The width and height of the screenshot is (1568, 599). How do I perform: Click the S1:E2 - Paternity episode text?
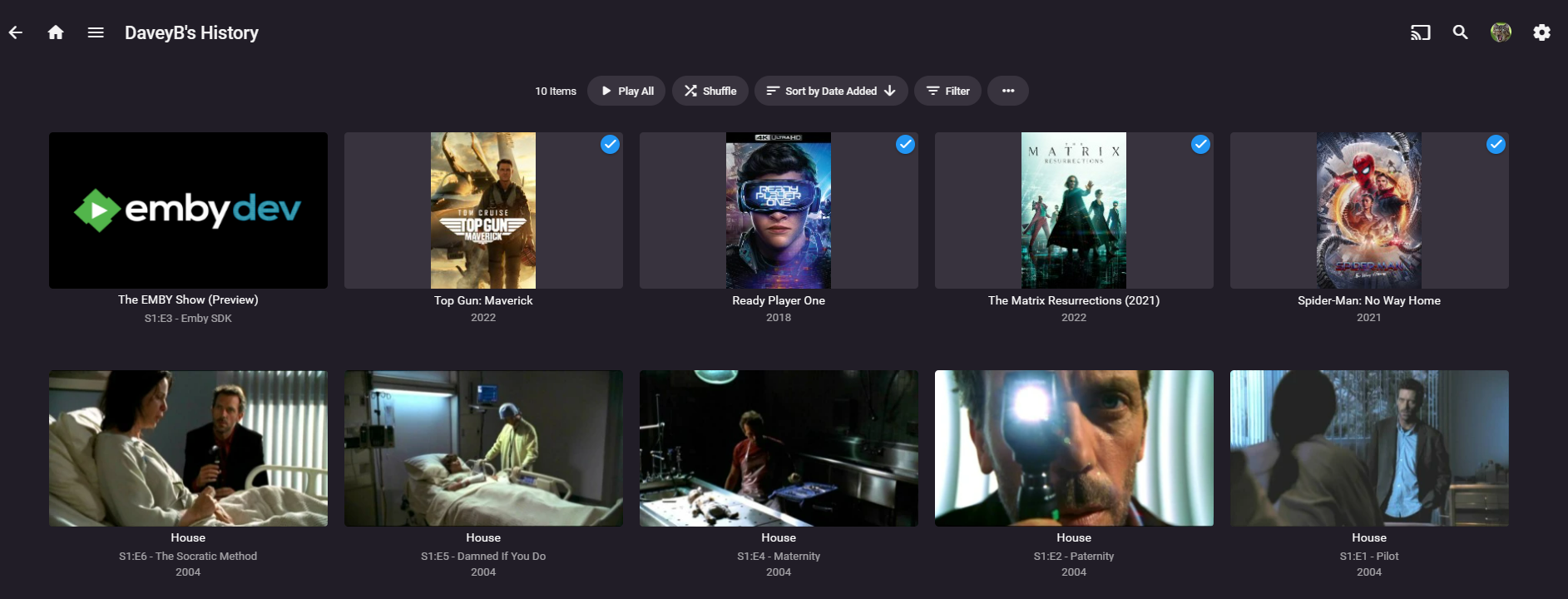pos(1074,557)
